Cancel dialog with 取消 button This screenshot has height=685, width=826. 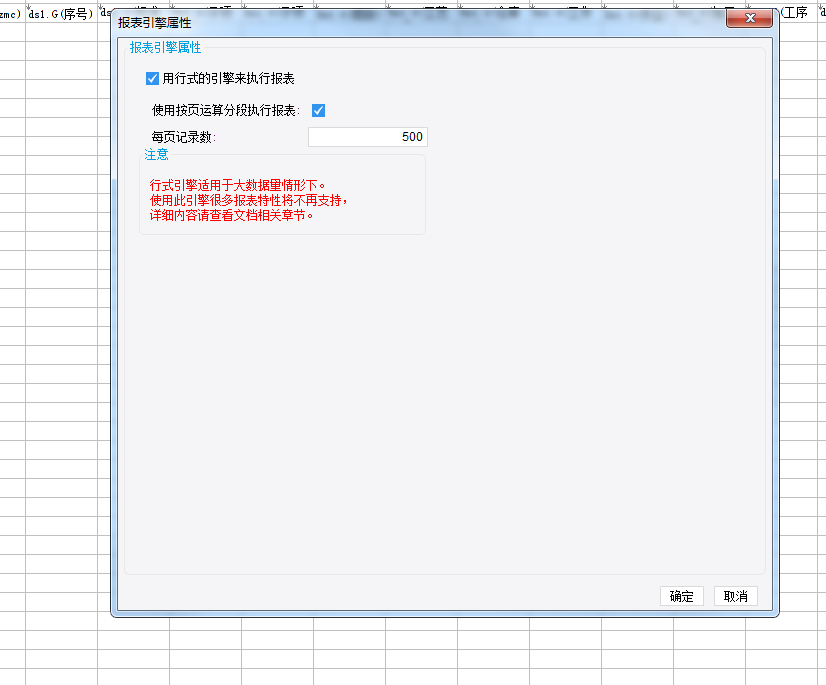coord(735,596)
